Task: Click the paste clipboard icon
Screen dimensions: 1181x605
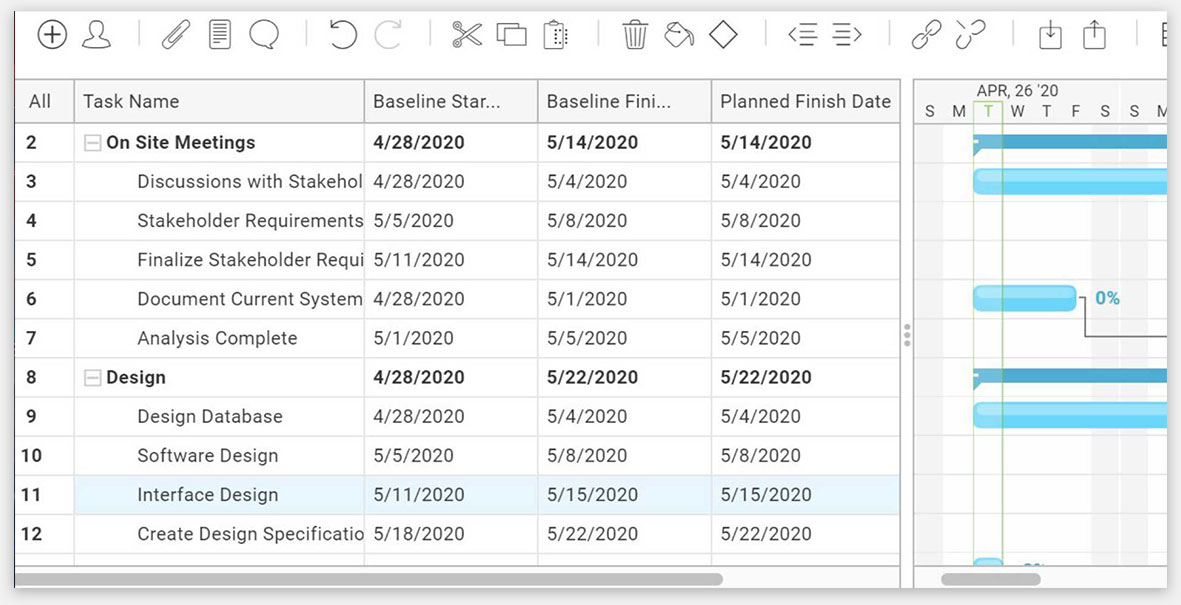Action: tap(555, 35)
